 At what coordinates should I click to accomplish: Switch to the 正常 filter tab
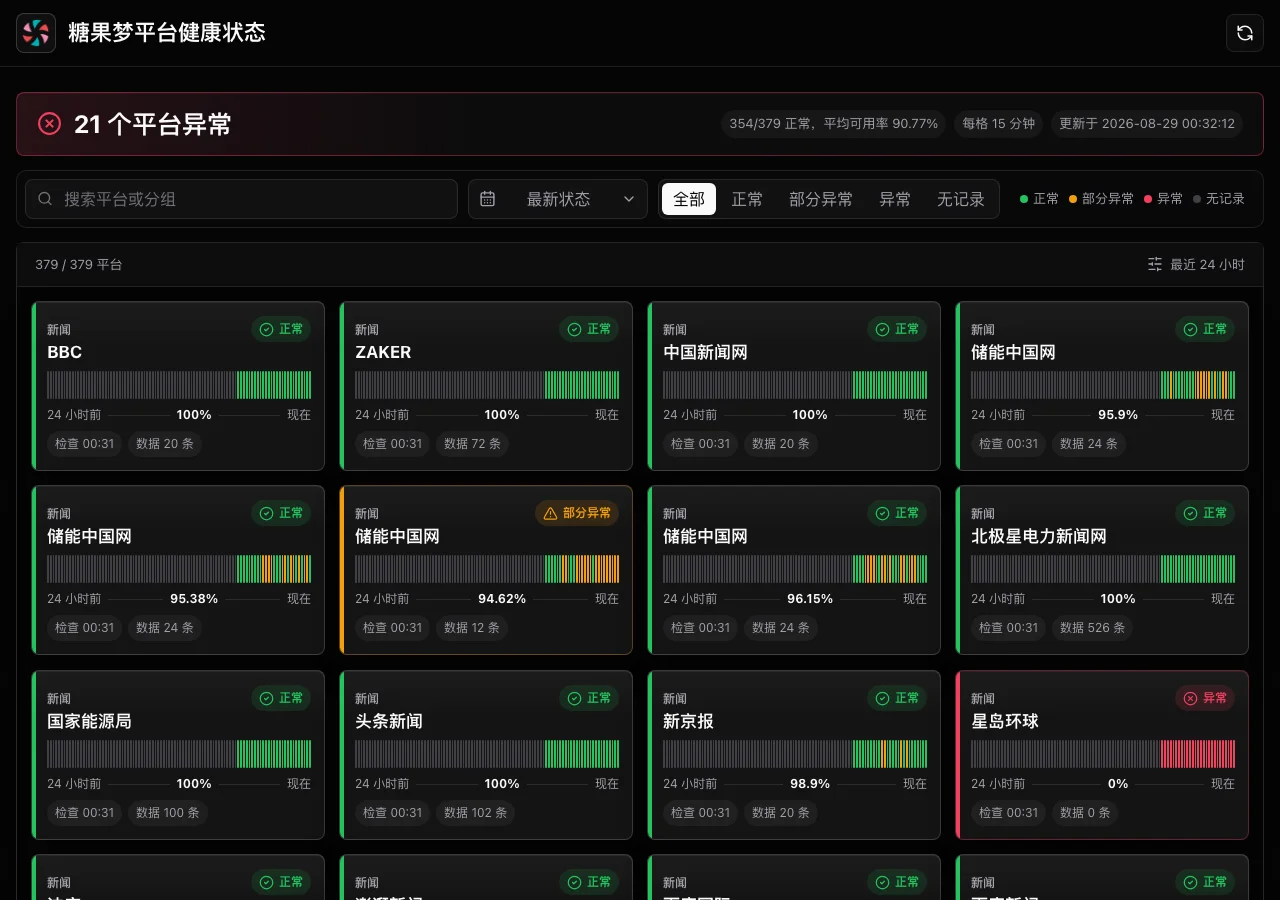[747, 199]
